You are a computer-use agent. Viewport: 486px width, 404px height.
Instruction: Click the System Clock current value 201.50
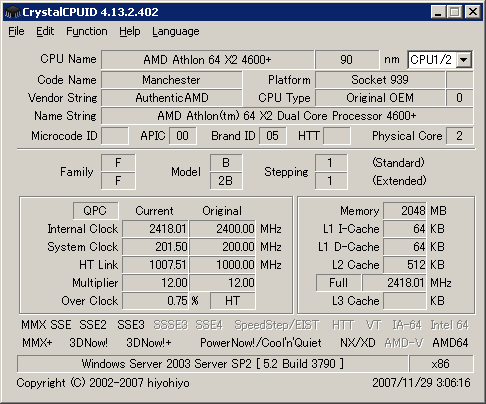155,247
